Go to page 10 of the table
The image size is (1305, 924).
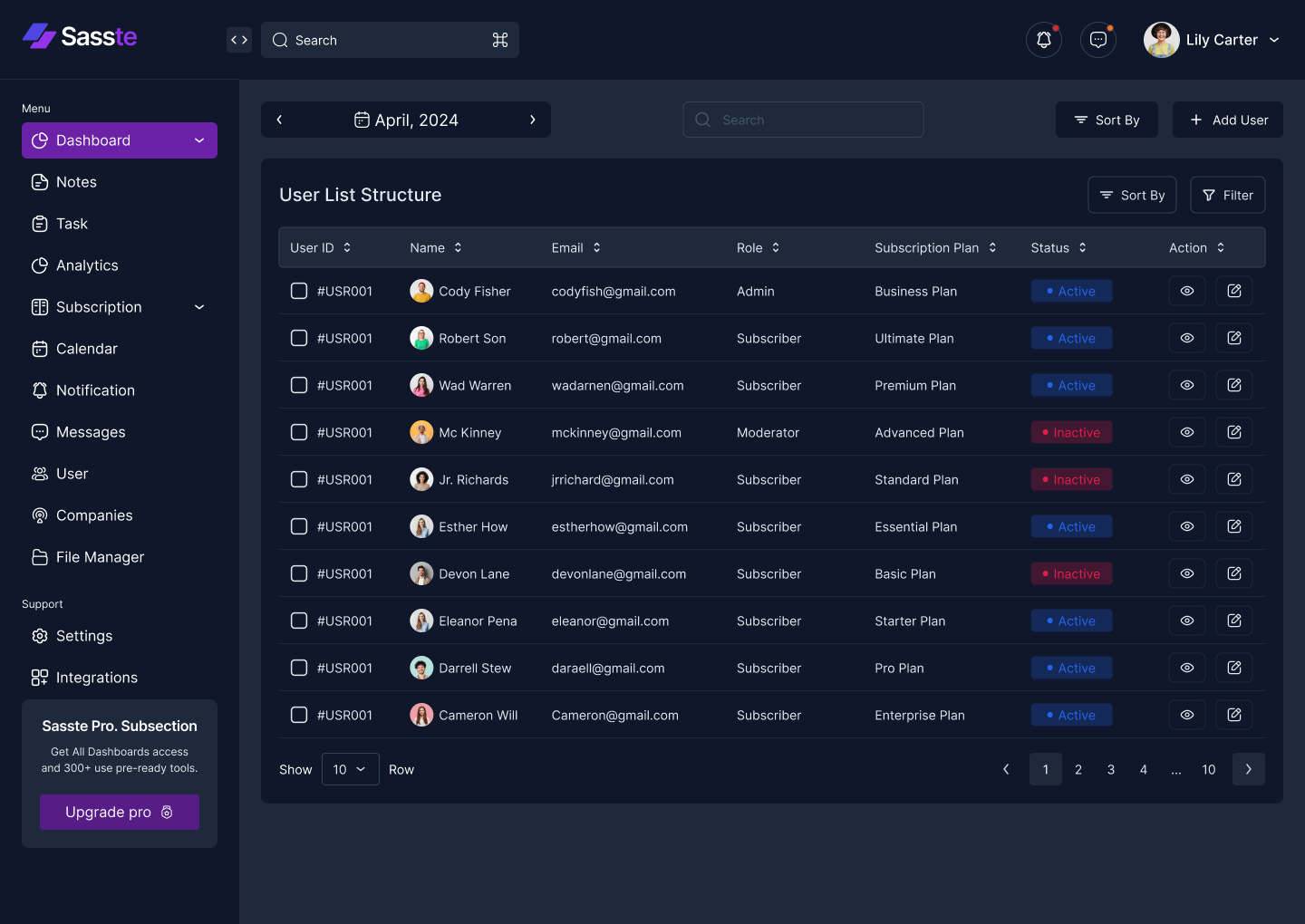click(1209, 769)
